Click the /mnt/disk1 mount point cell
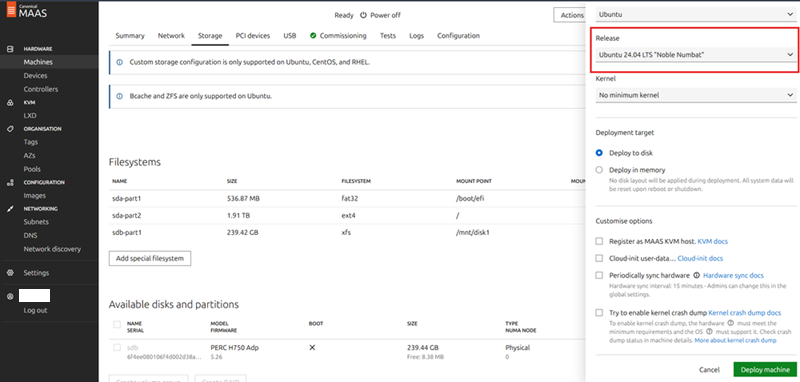The width and height of the screenshot is (800, 382). pyautogui.click(x=474, y=233)
